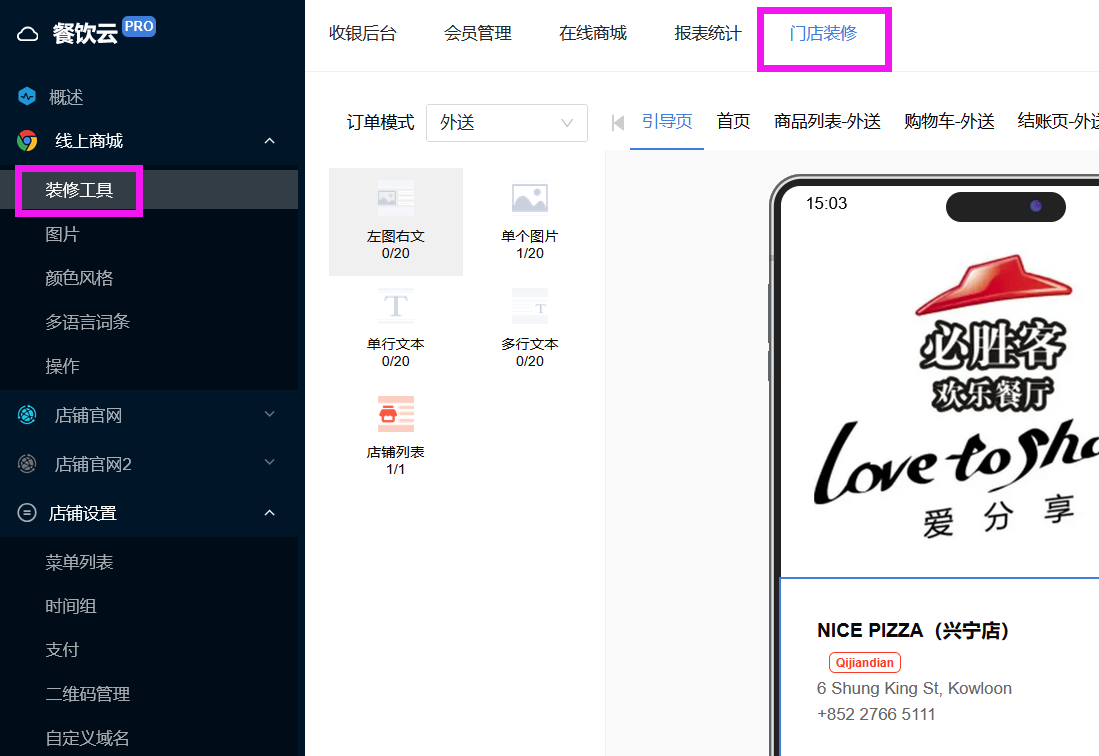Click the address 6 Shung King St, Kowloon
1099x756 pixels.
click(x=914, y=688)
